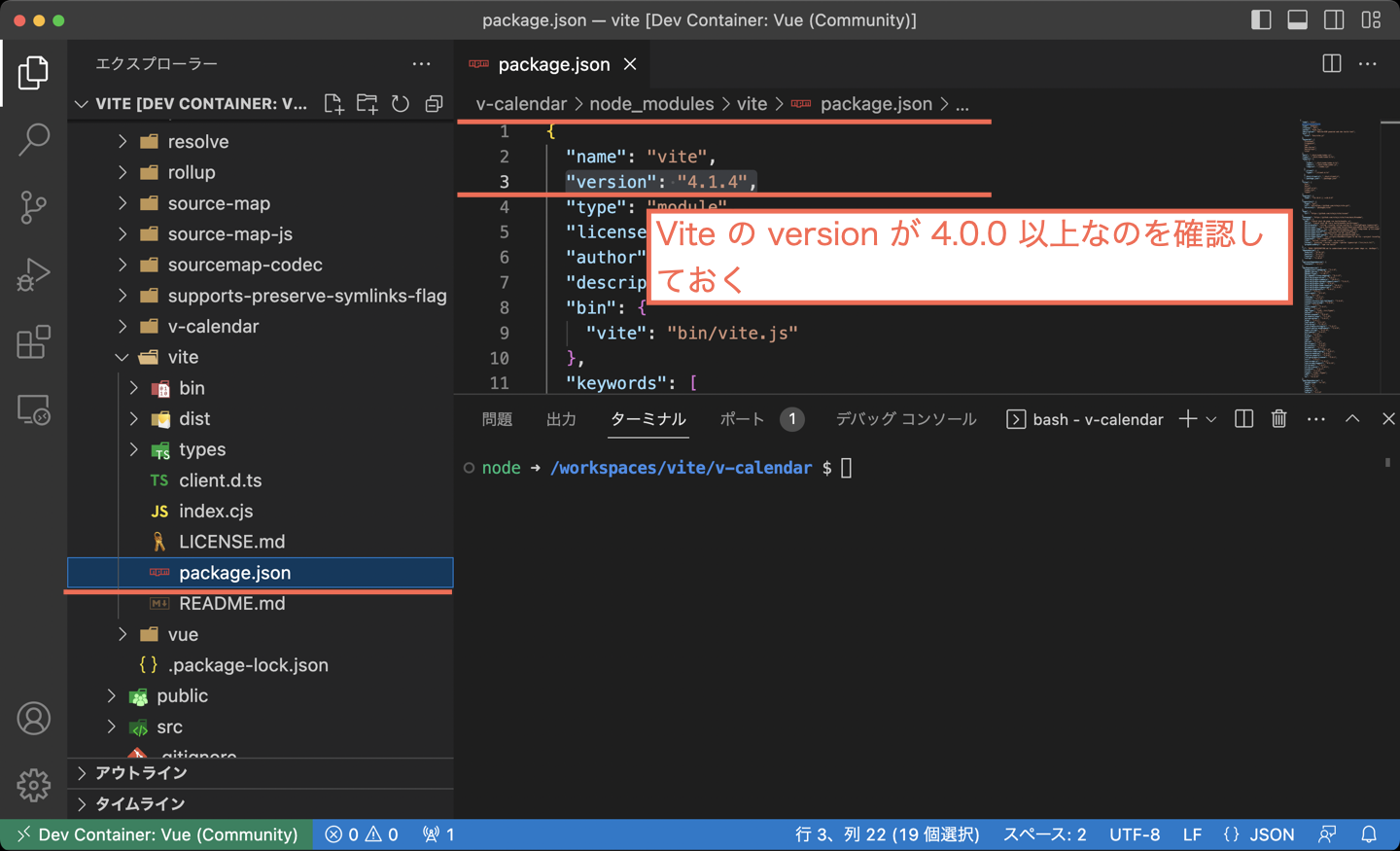Create a new folder in explorer
This screenshot has height=851, width=1400.
click(367, 104)
